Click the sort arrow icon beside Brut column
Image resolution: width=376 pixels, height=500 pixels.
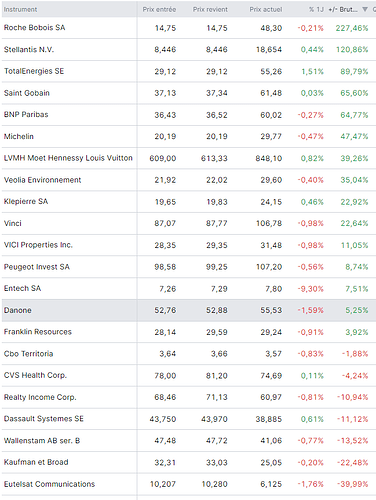pyautogui.click(x=365, y=9)
